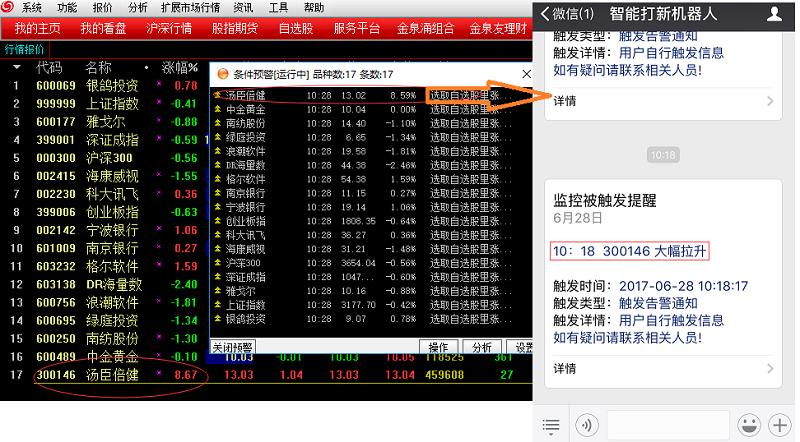This screenshot has width=800, height=442.
Task: Focus the WeChat message input field
Action: click(668, 425)
